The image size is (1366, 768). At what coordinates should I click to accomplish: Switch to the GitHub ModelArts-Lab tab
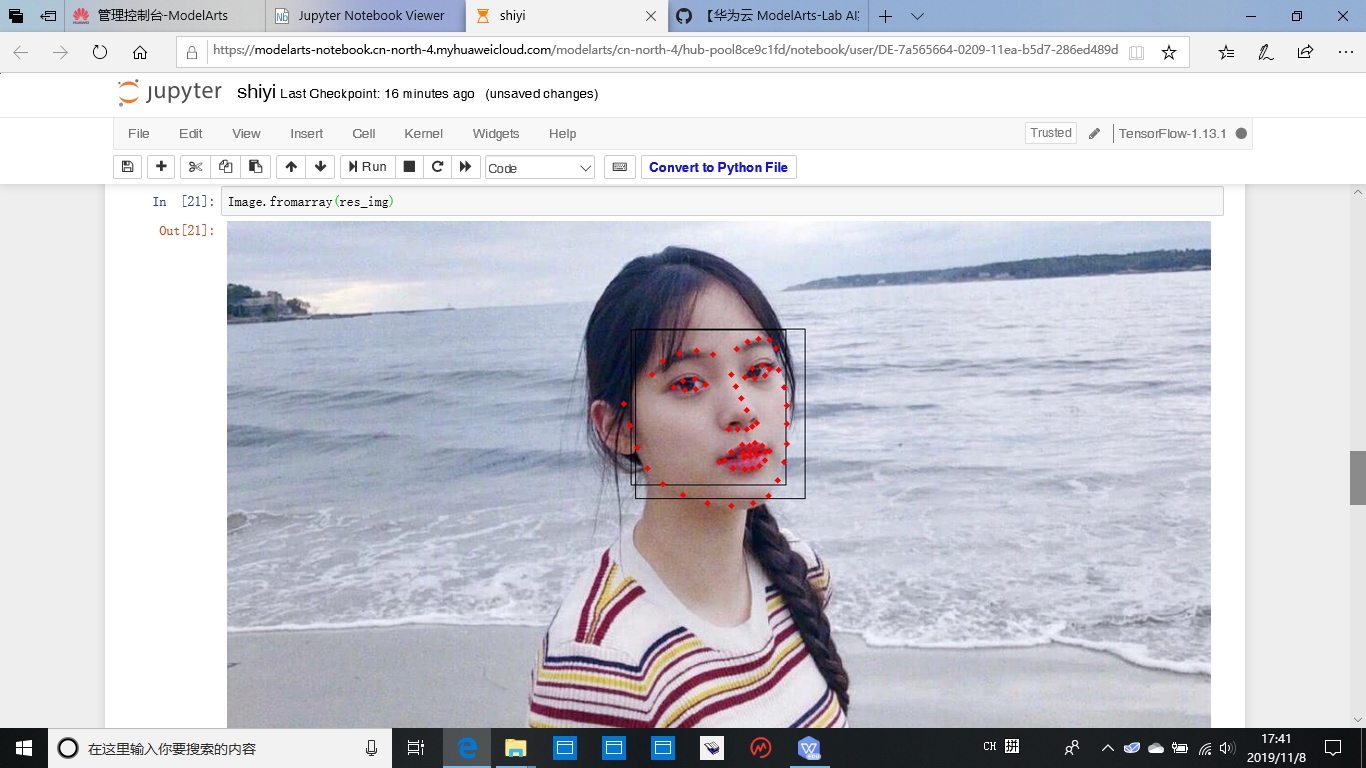click(x=768, y=16)
